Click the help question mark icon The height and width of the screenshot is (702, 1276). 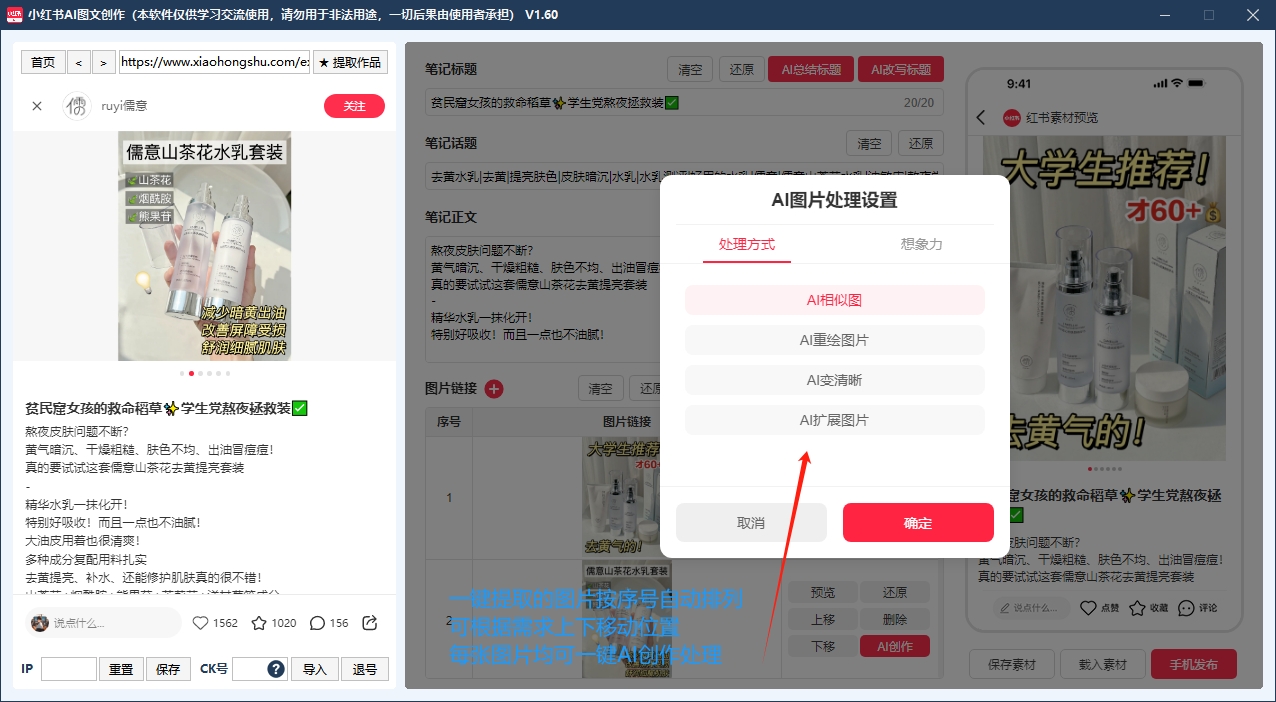[276, 669]
